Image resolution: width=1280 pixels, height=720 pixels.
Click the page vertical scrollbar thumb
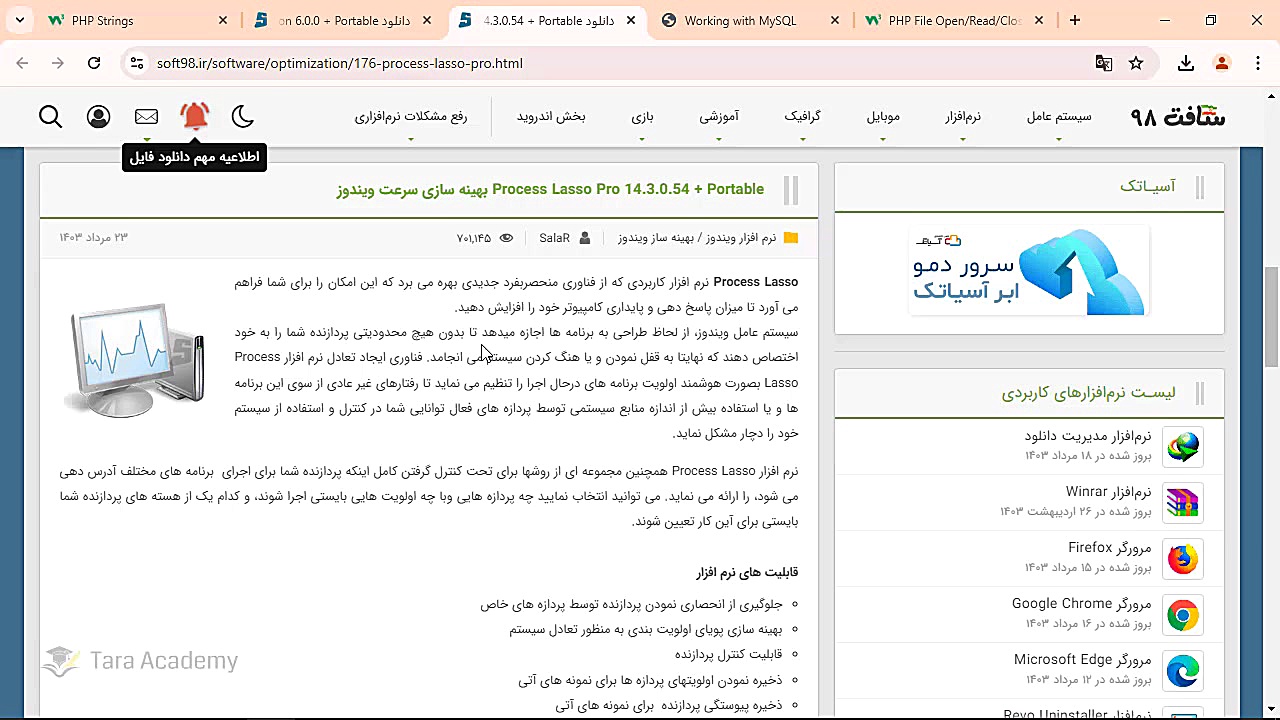[x=1272, y=317]
